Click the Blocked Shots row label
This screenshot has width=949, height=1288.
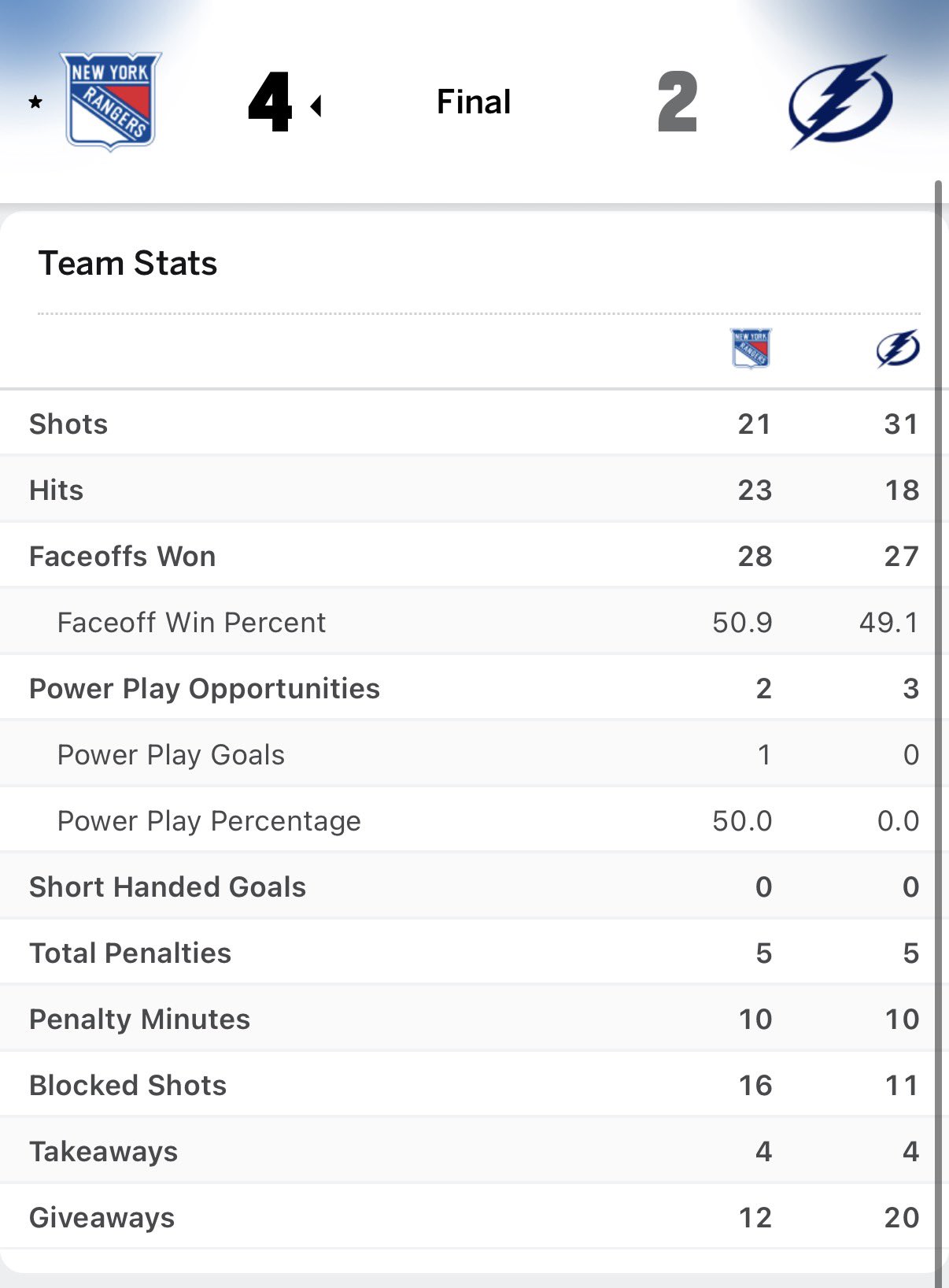127,1086
